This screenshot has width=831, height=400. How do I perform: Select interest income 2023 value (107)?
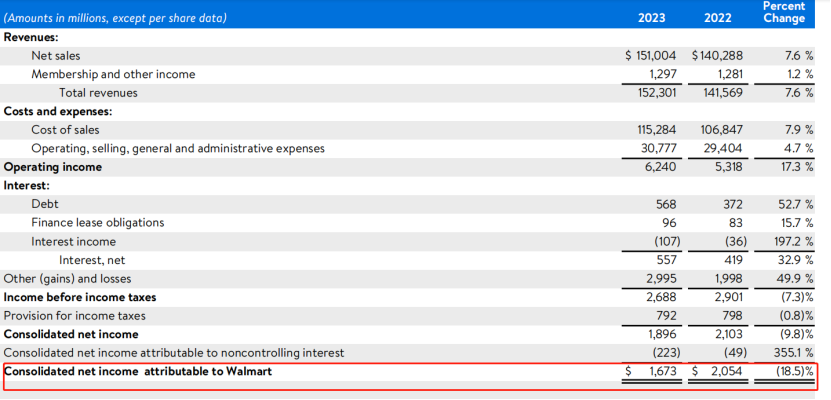point(668,242)
